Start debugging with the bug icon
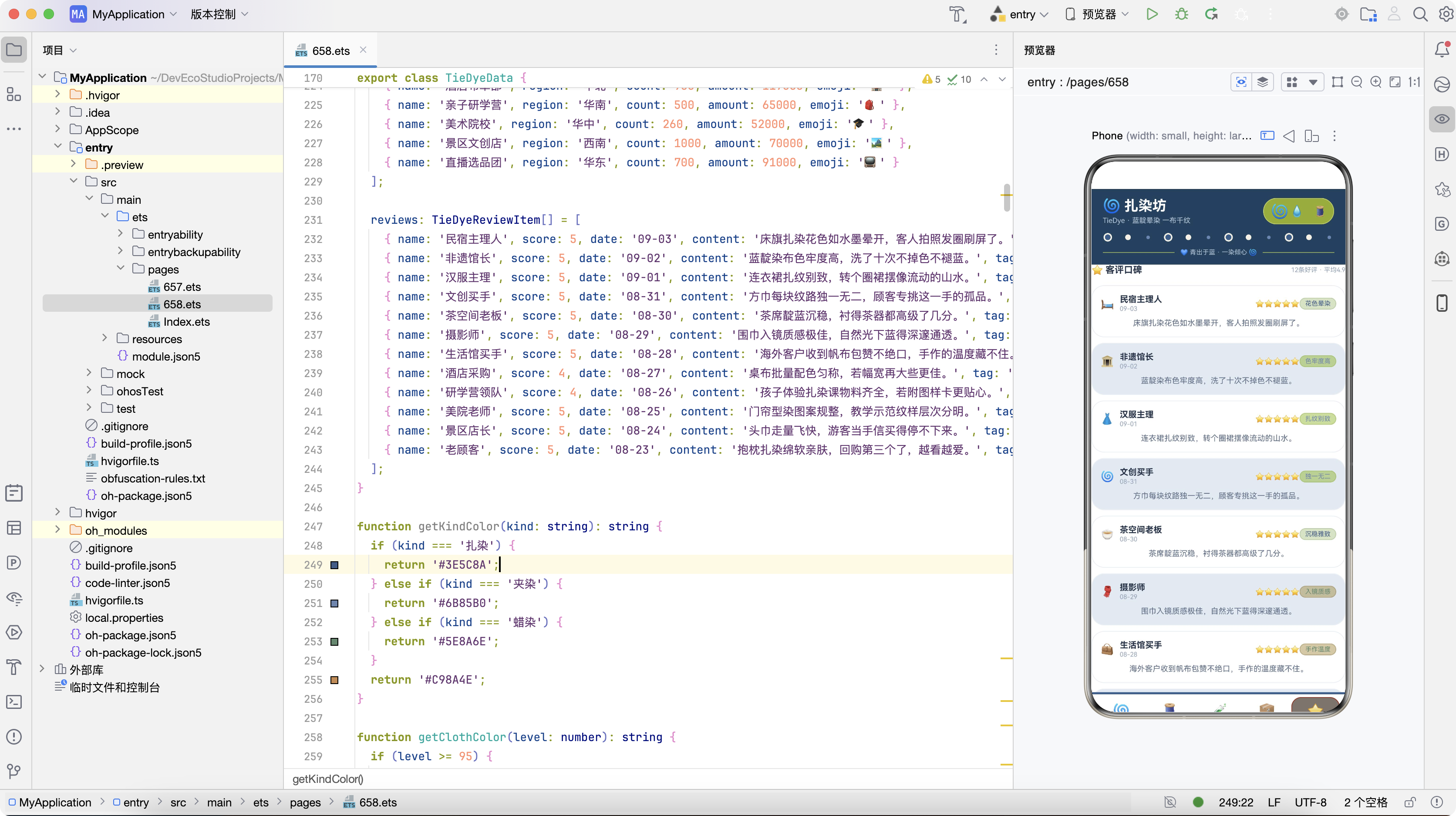 point(1181,14)
